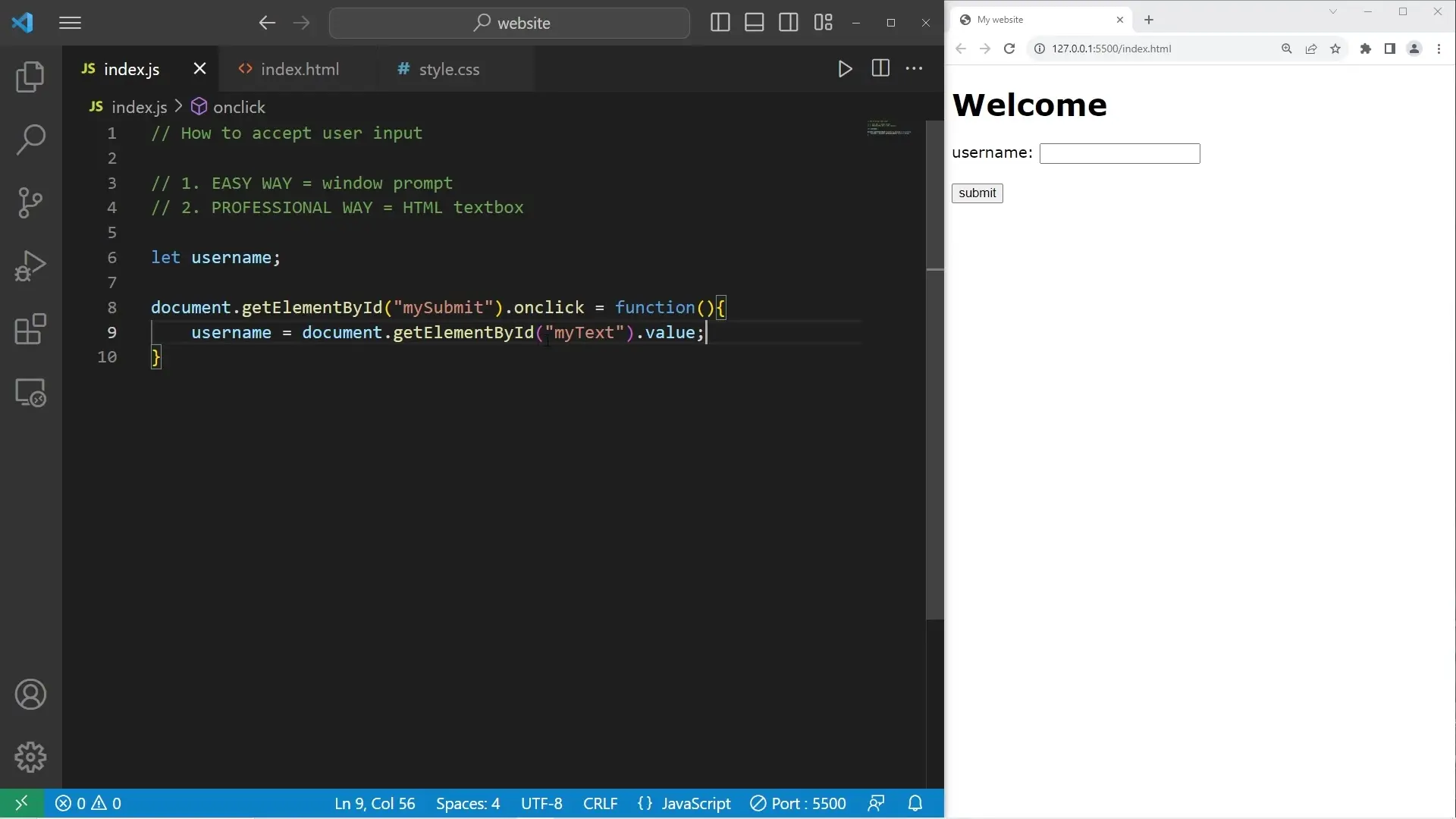Image resolution: width=1456 pixels, height=819 pixels.
Task: Open the Accounts menu
Action: (x=30, y=695)
